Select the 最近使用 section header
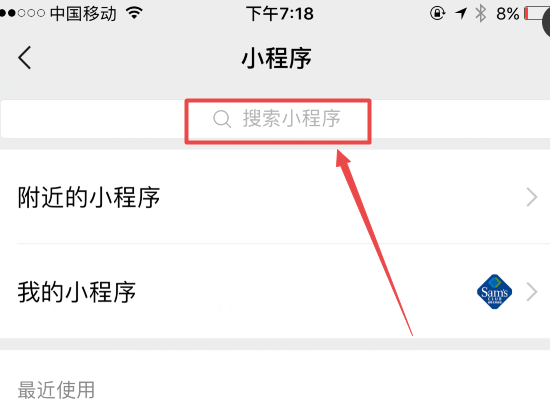Viewport: 550px width, 406px height. pos(56,390)
